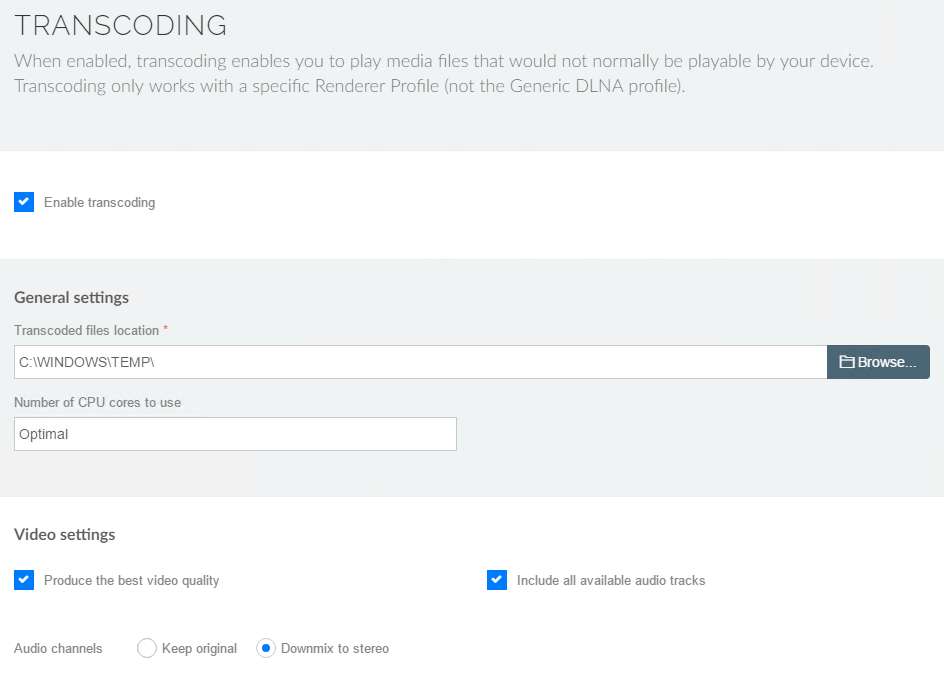This screenshot has height=678, width=944.
Task: Focus the Transcoded files location path field
Action: [x=420, y=362]
